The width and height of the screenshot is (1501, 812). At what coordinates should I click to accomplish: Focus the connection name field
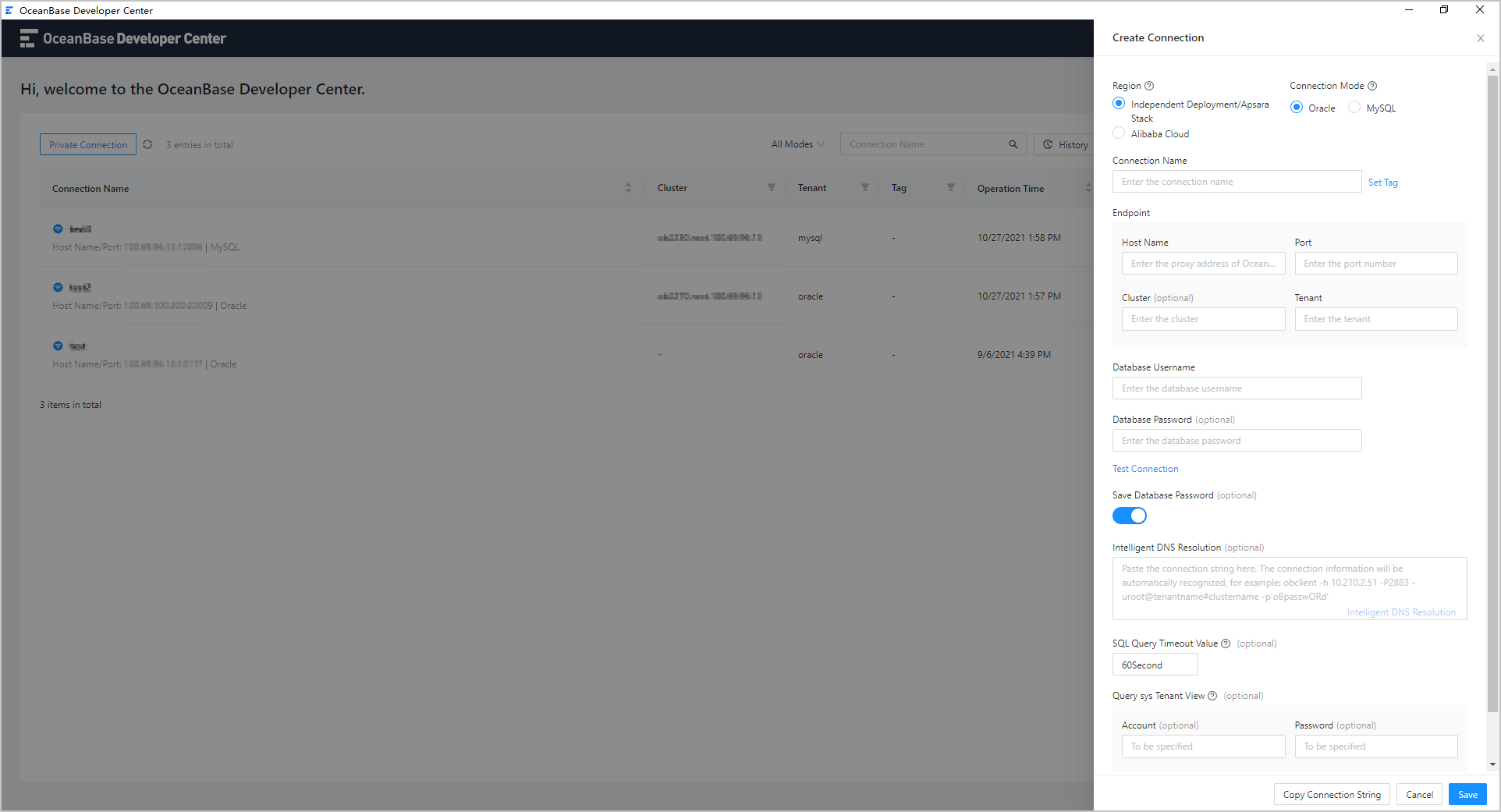pyautogui.click(x=1237, y=182)
